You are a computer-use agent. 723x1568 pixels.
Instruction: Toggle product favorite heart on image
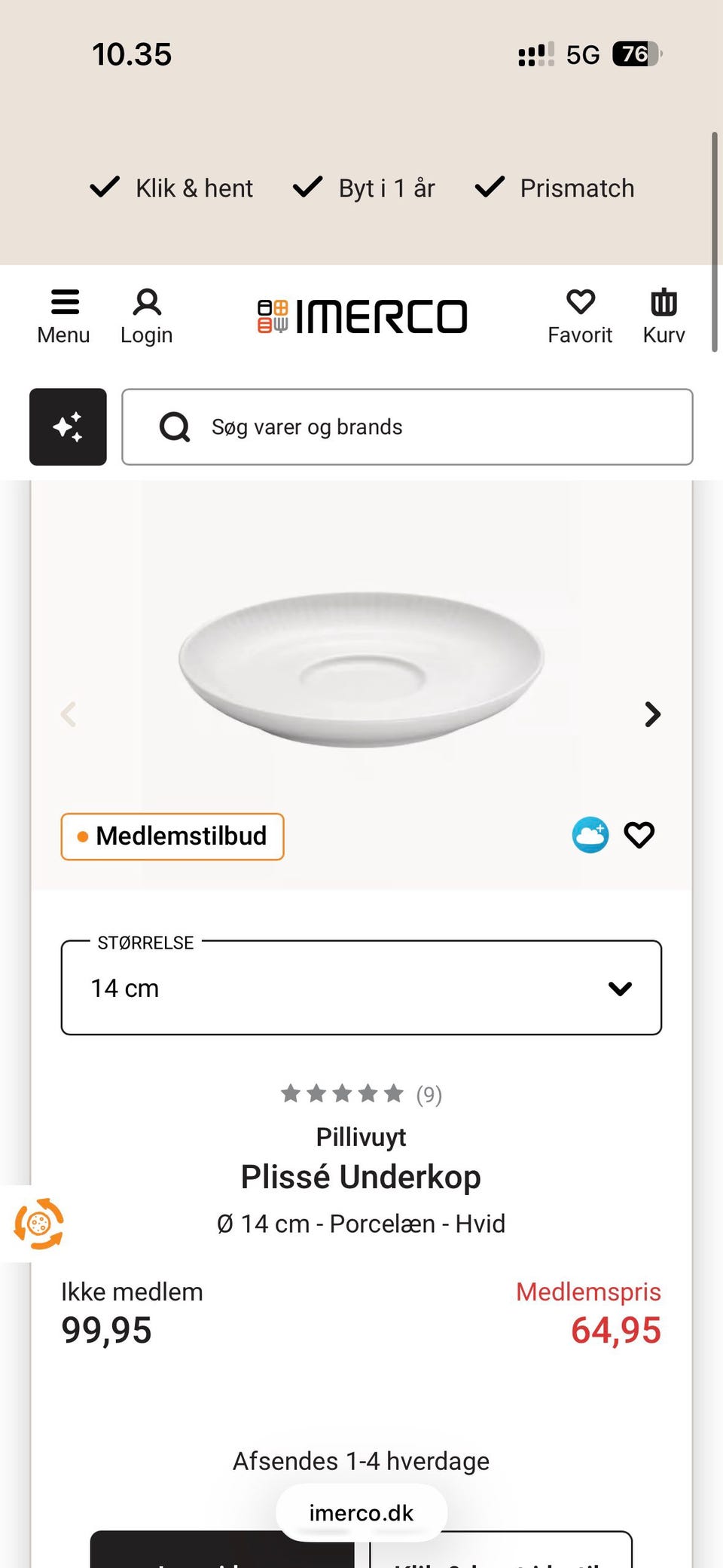(x=639, y=835)
